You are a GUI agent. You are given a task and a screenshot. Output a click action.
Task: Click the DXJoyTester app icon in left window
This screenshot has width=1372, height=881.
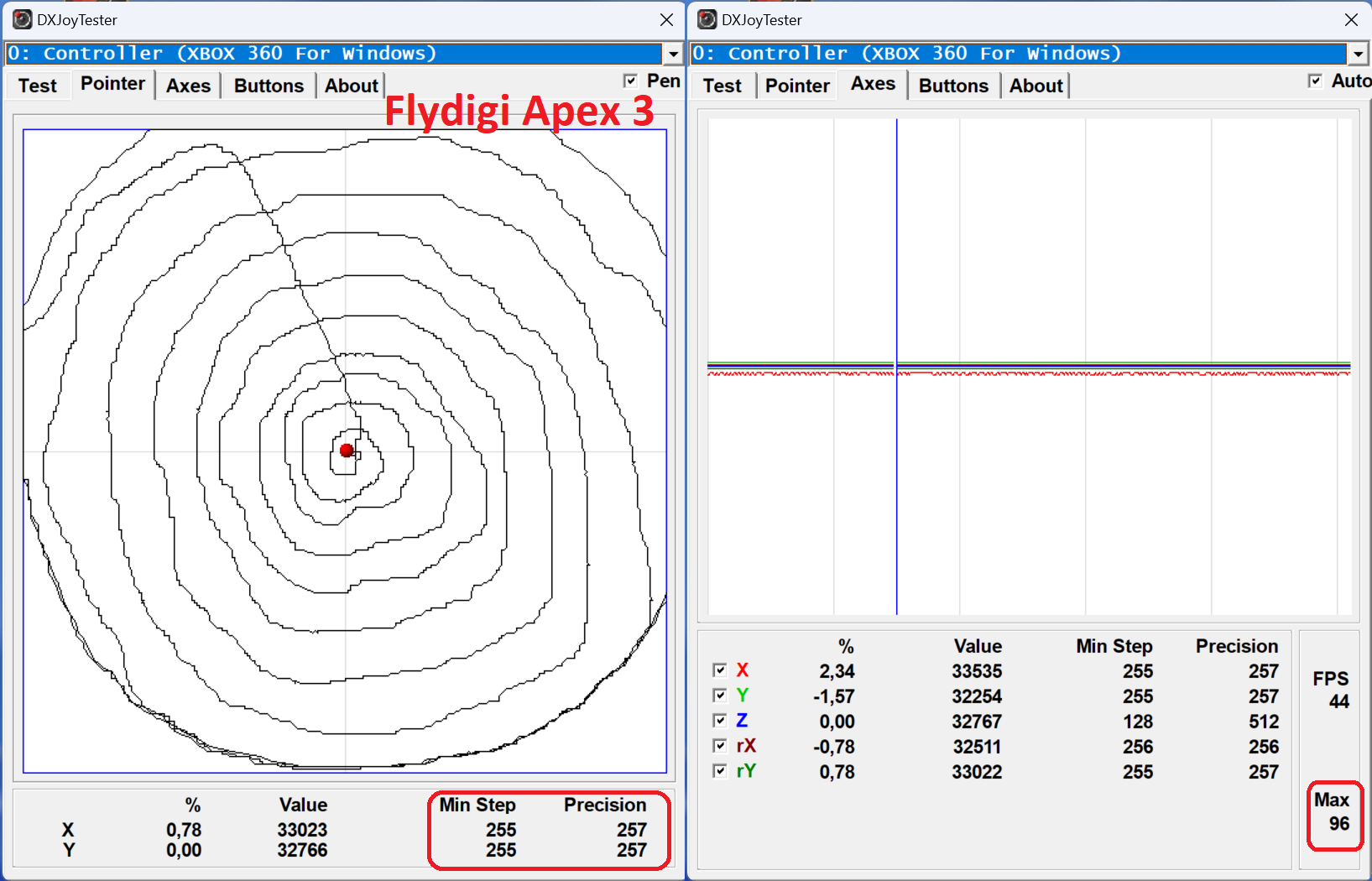[x=22, y=19]
